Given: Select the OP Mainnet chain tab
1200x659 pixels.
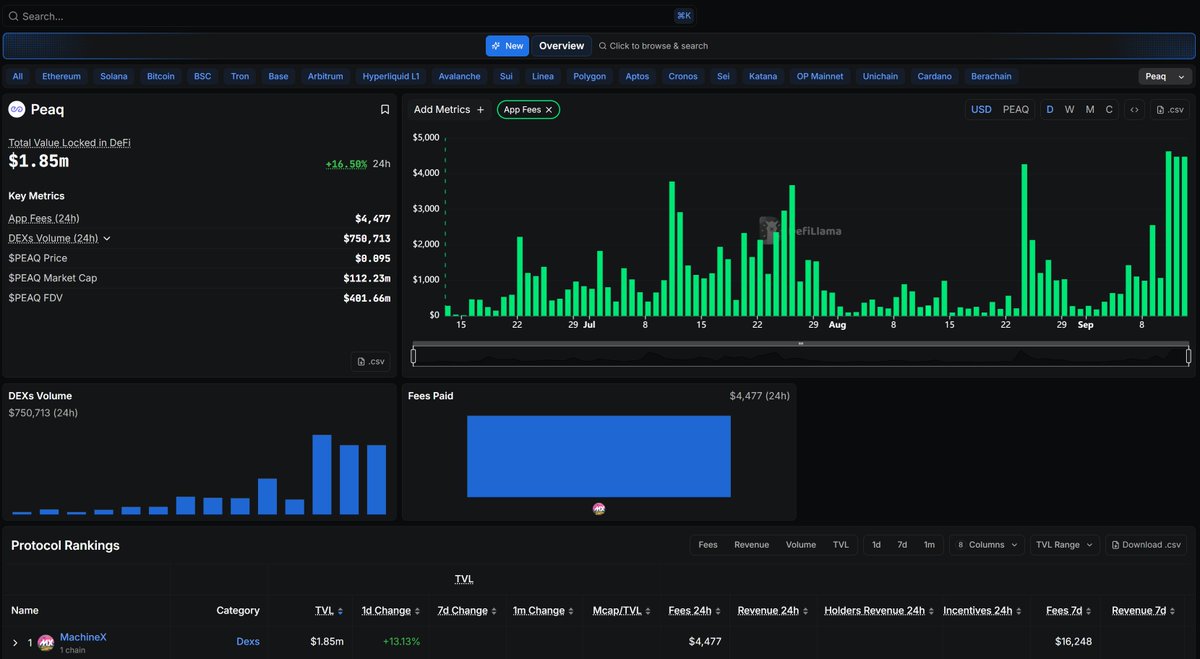Looking at the screenshot, I should click(x=820, y=76).
